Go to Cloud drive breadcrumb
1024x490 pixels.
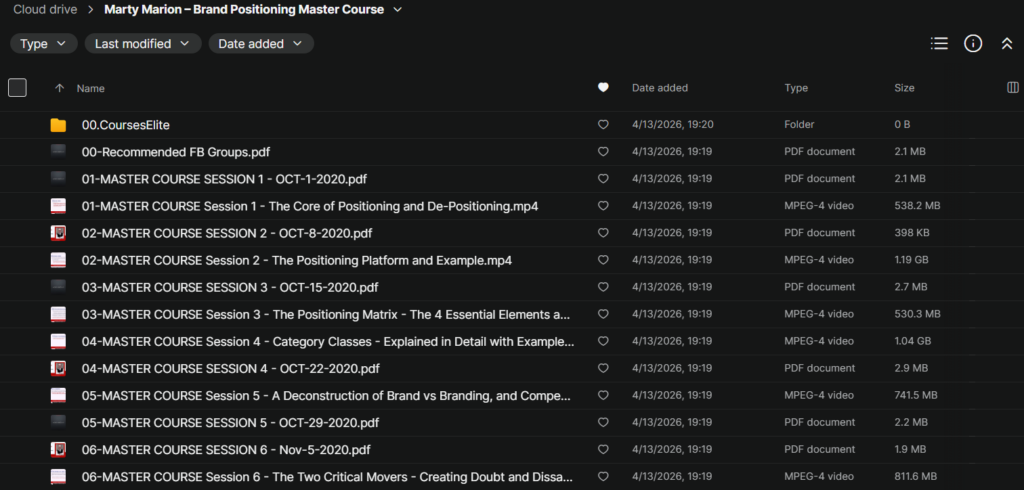point(46,10)
